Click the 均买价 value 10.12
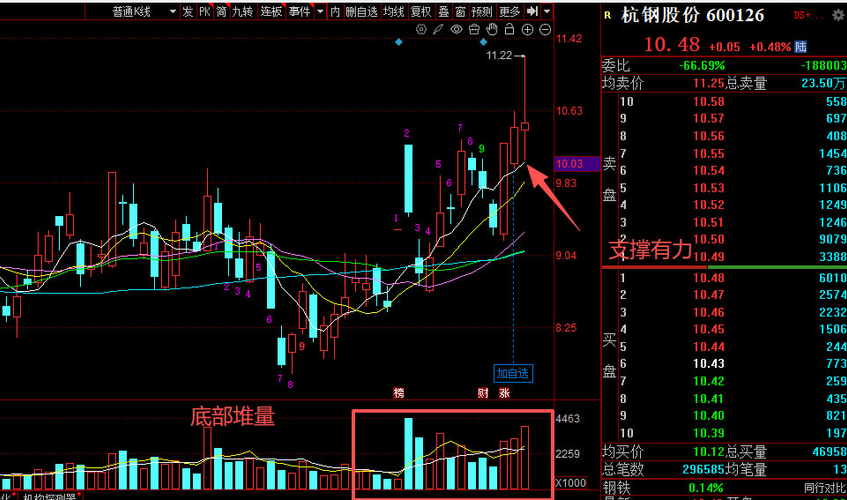Screen dimensions: 847x500 click(x=709, y=451)
